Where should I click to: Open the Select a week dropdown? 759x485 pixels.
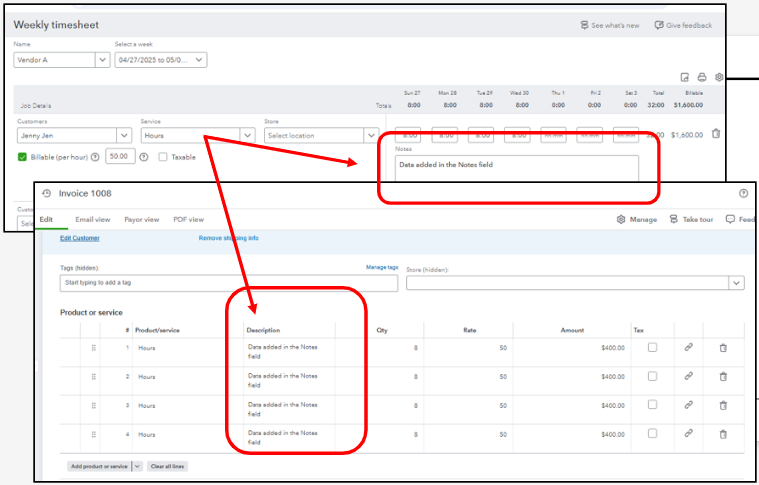161,60
